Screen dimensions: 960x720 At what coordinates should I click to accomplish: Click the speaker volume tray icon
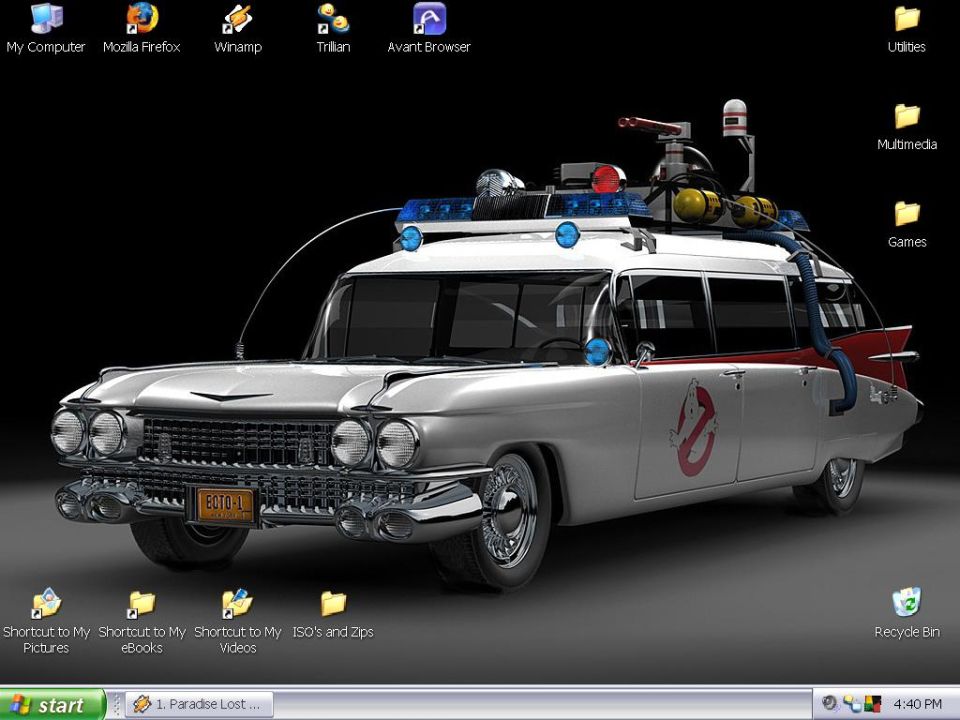(830, 703)
